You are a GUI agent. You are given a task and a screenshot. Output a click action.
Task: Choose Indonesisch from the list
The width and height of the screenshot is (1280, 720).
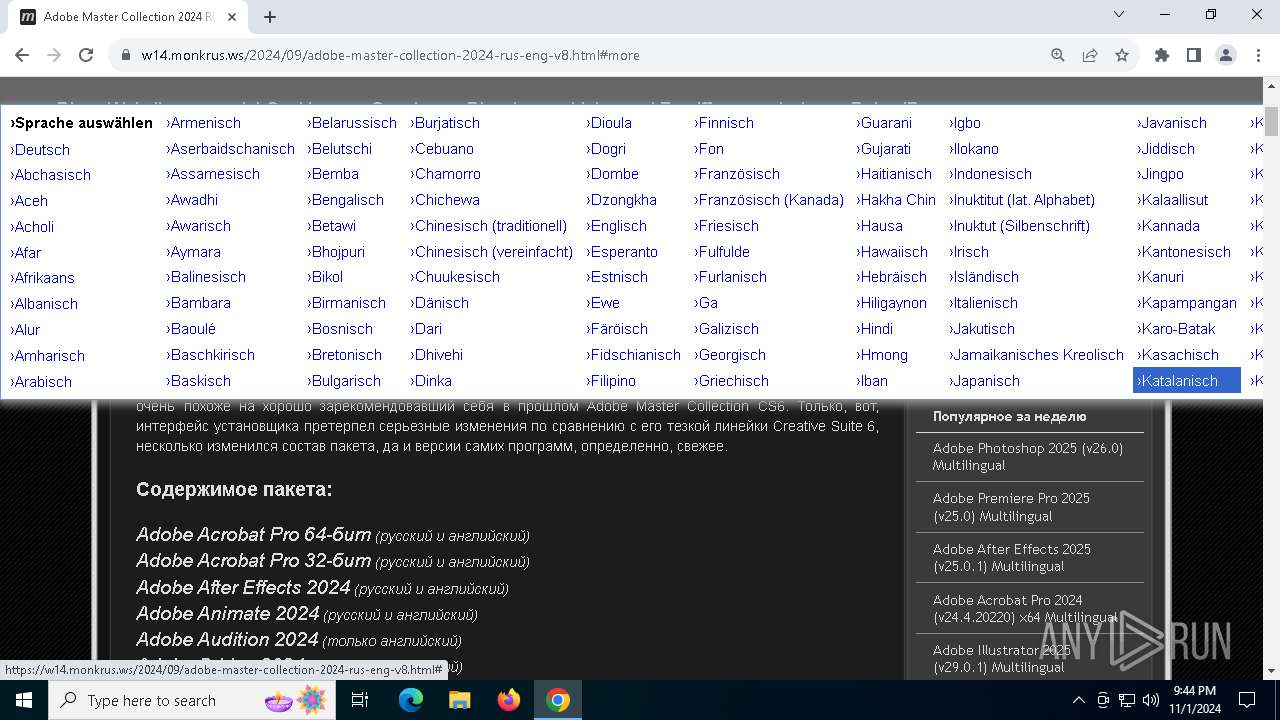tap(990, 174)
